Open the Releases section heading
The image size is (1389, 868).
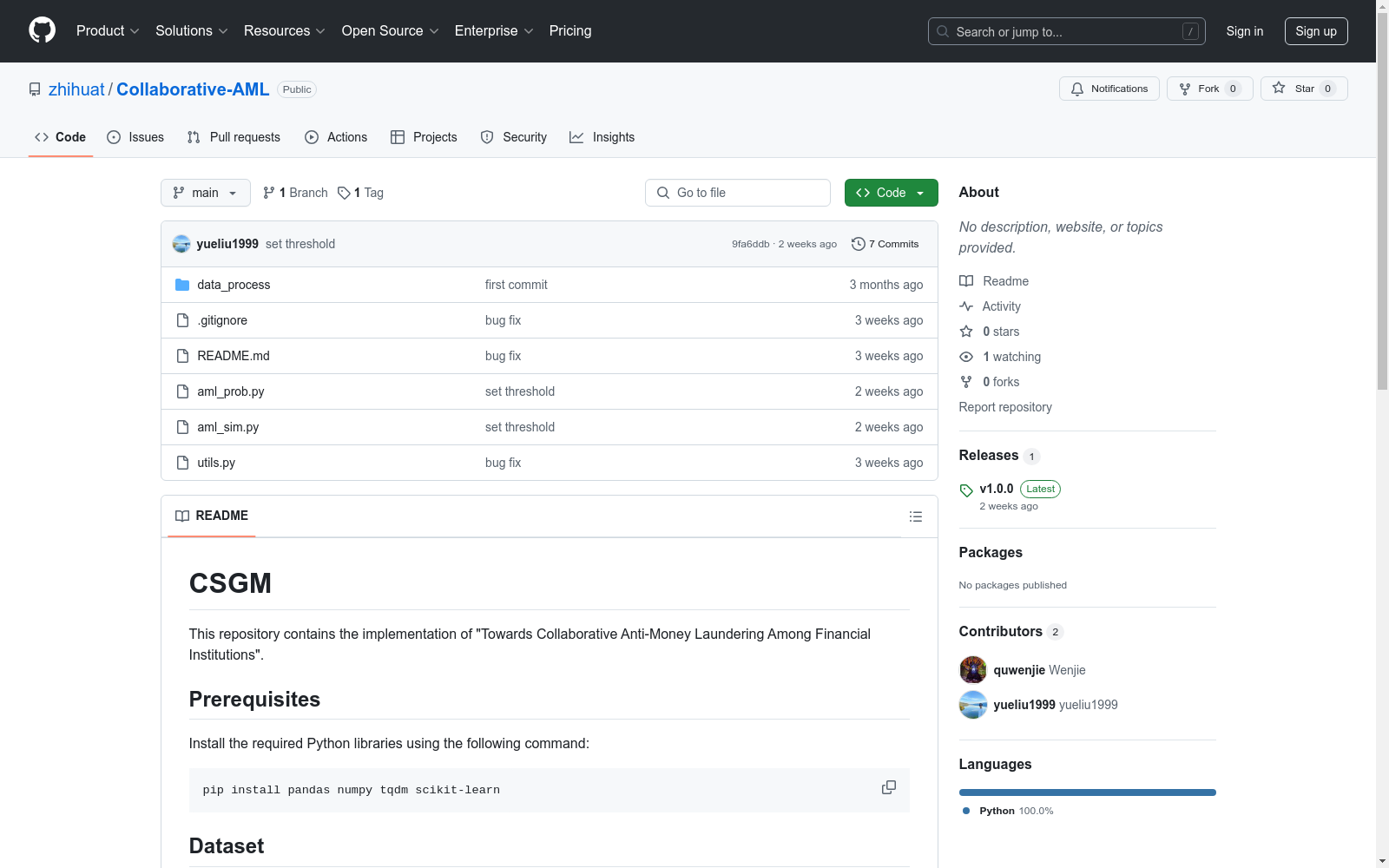[x=989, y=456]
